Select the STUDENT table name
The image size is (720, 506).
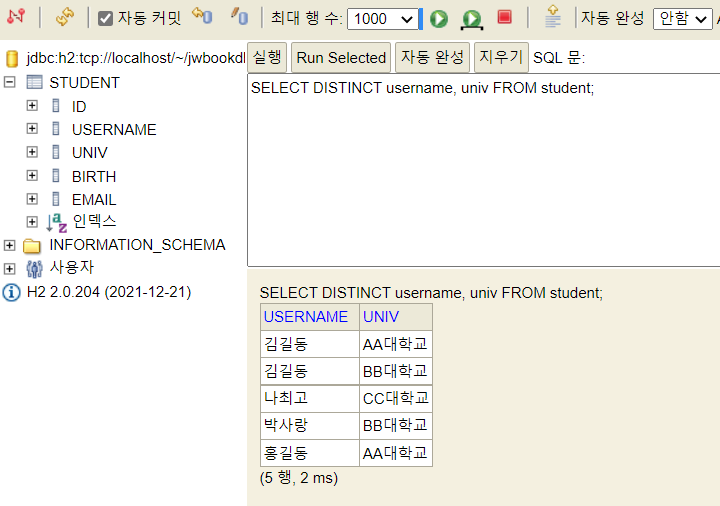[x=84, y=83]
